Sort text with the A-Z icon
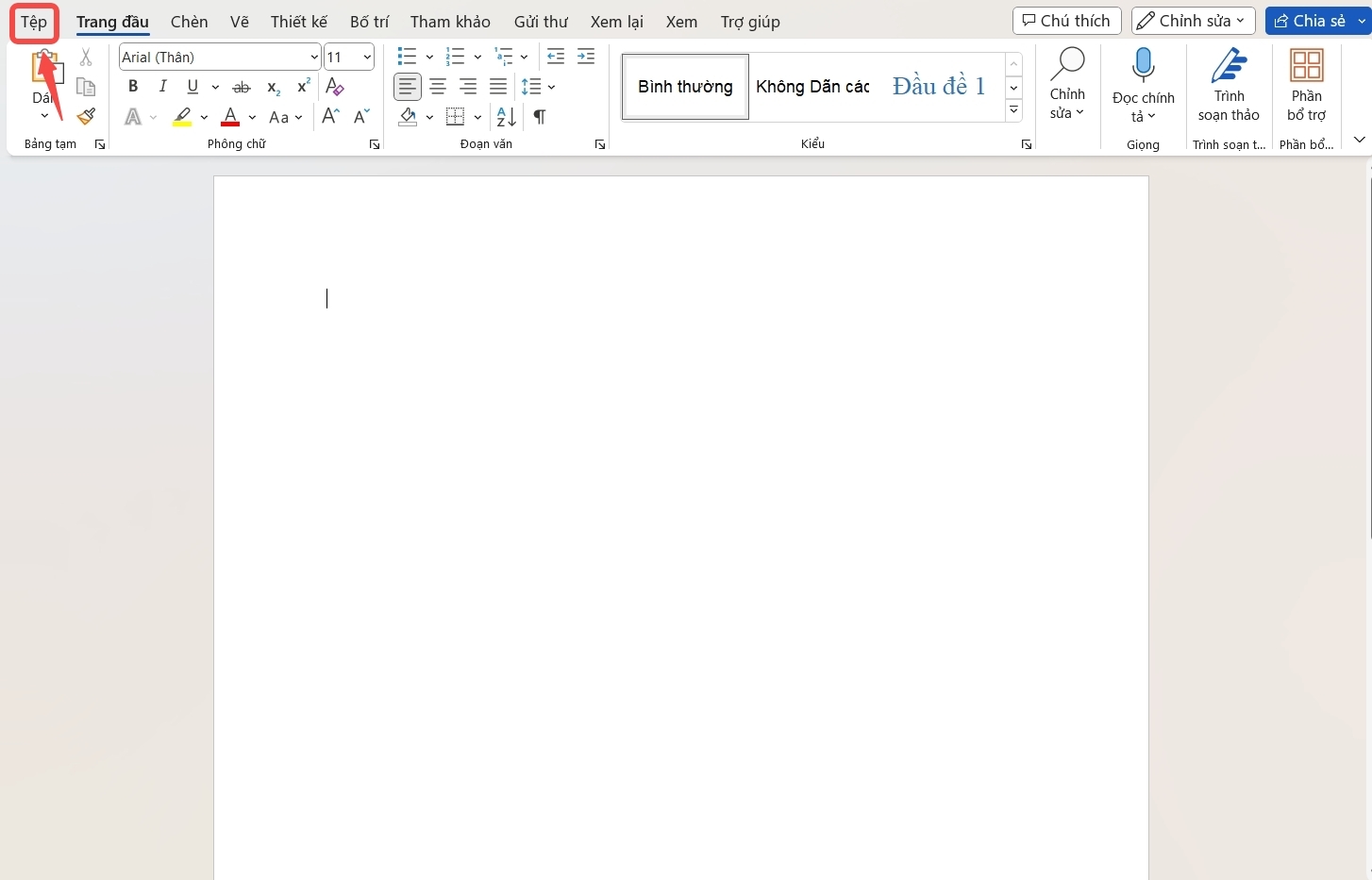1372x880 pixels. pyautogui.click(x=507, y=117)
